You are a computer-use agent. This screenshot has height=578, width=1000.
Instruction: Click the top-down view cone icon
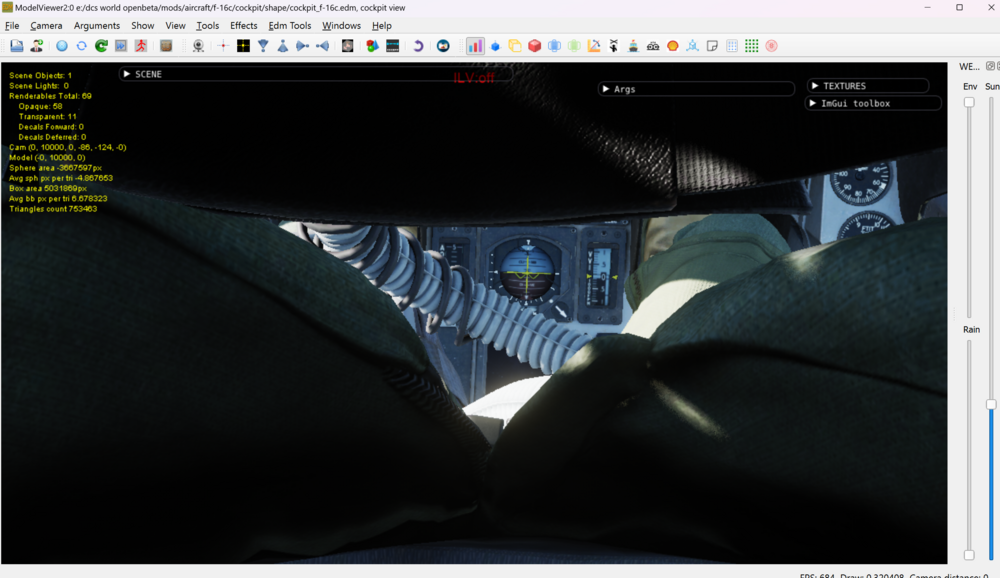(x=263, y=46)
